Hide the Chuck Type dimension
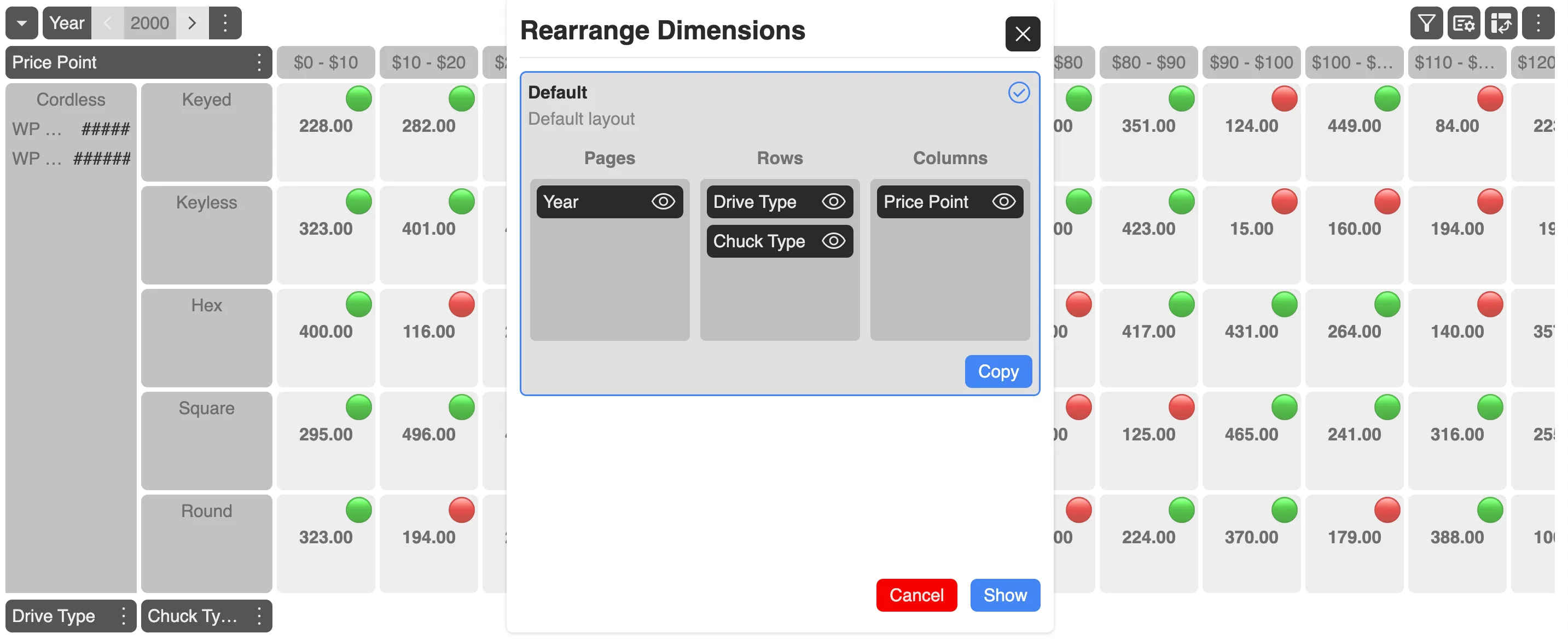1568x639 pixels. [833, 241]
